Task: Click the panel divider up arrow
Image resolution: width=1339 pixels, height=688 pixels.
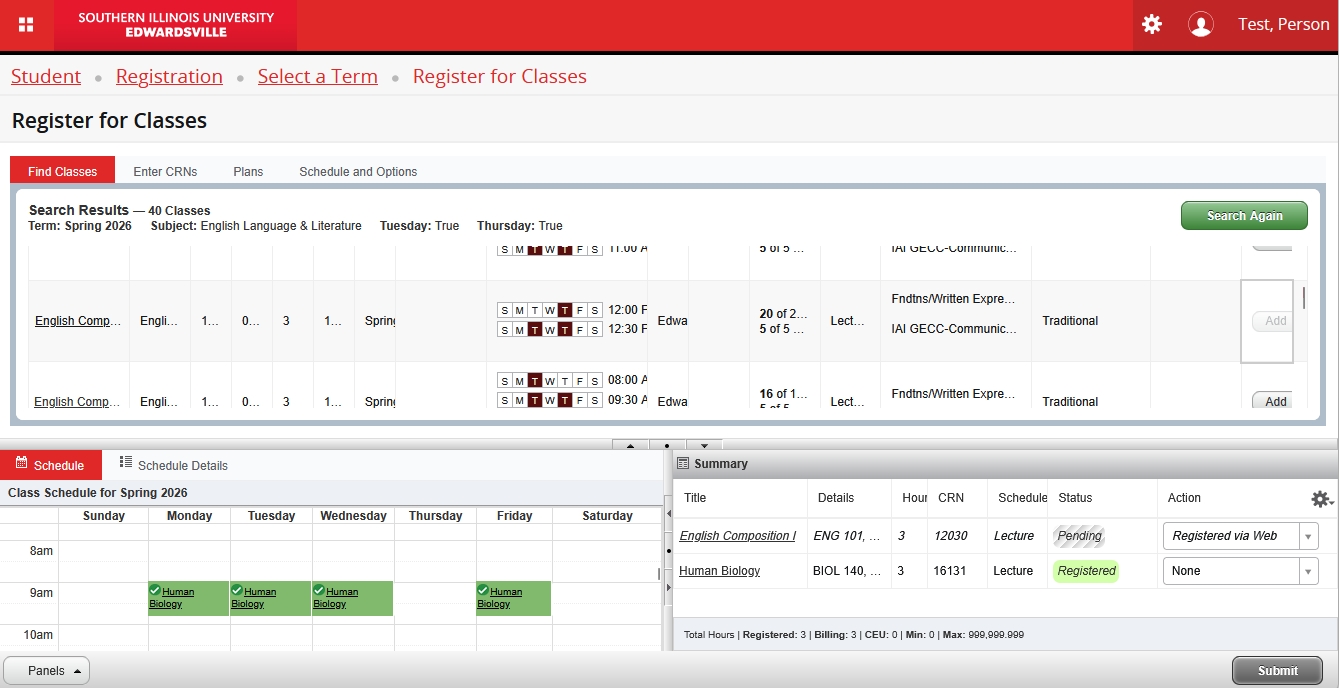Action: (x=631, y=445)
